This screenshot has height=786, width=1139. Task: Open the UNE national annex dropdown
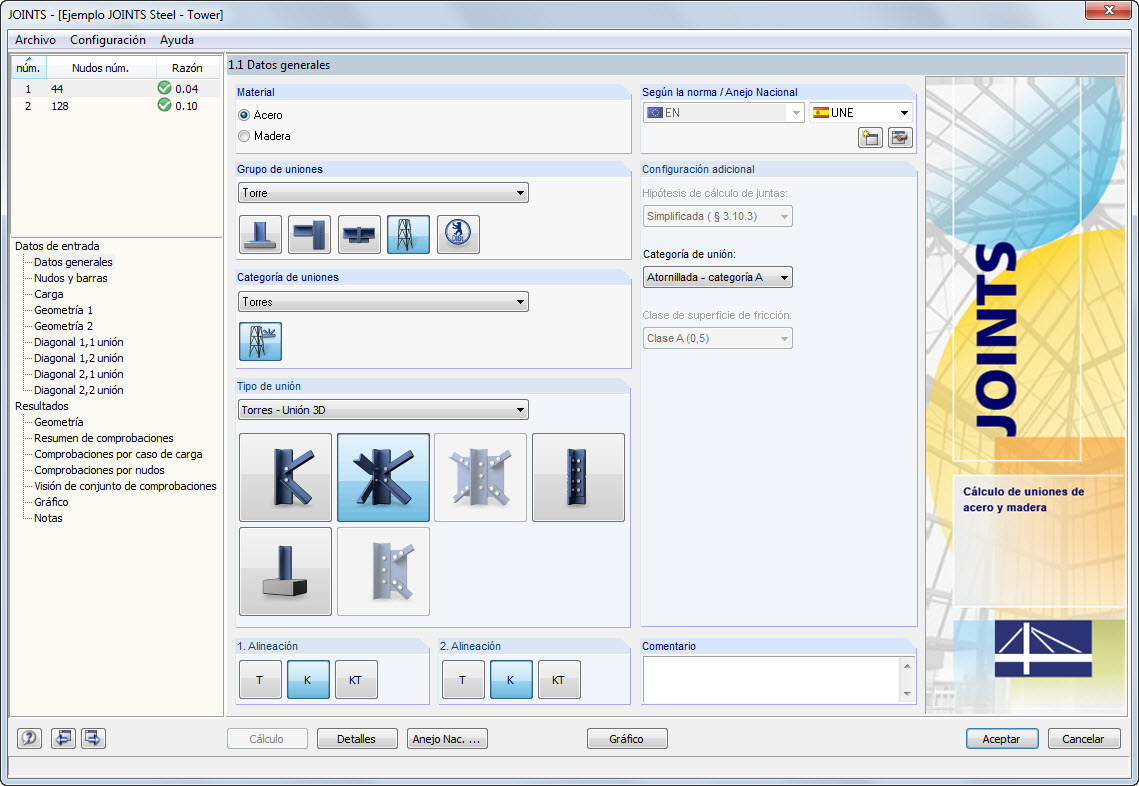click(862, 113)
